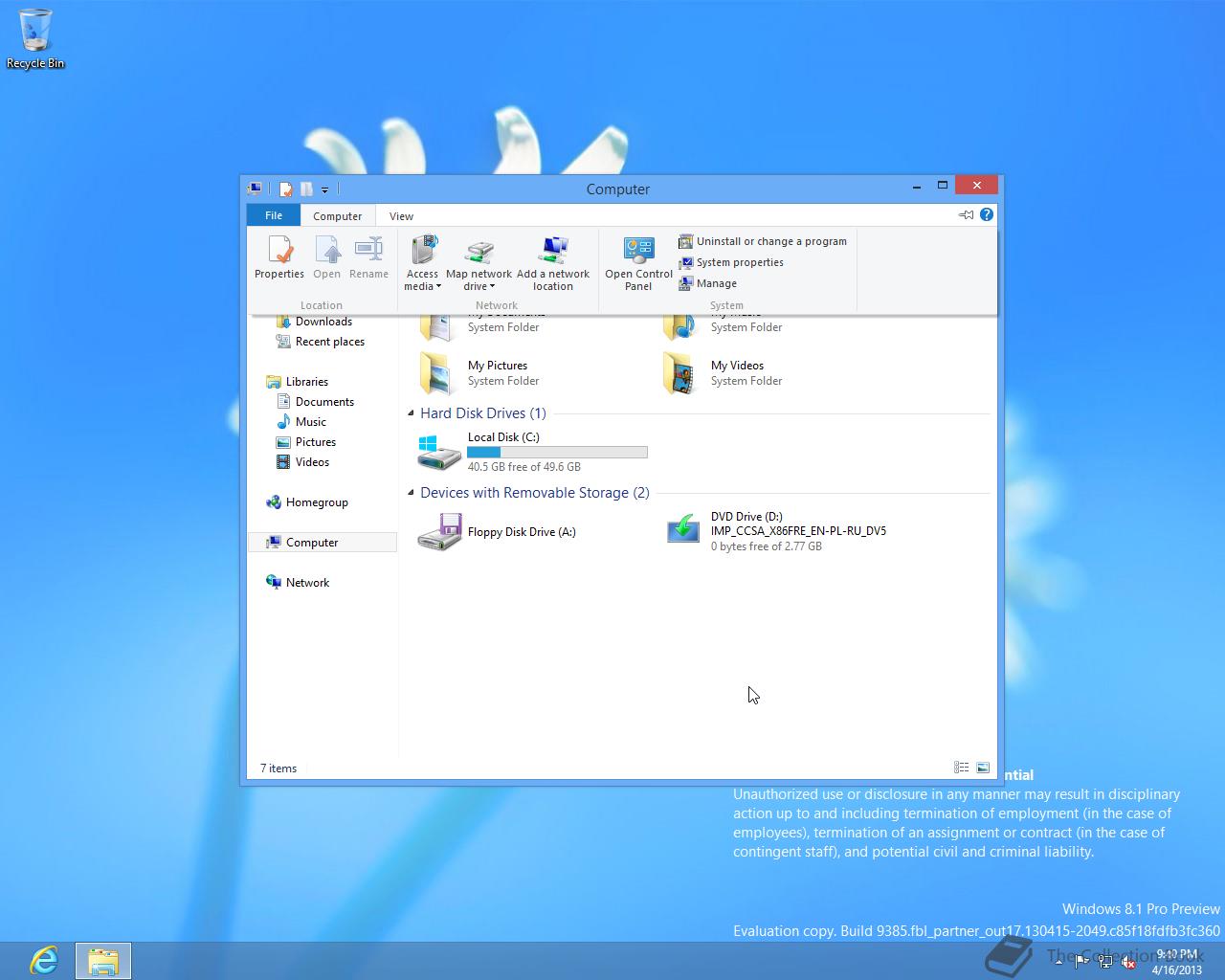The width and height of the screenshot is (1225, 980).
Task: Select the Computer ribbon tab
Action: click(x=338, y=216)
